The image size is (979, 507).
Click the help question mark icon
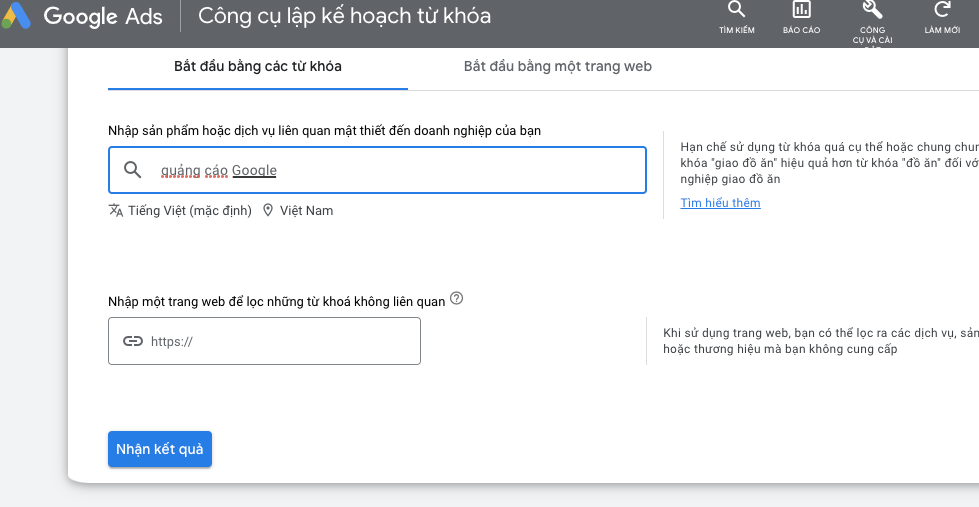[x=456, y=298]
